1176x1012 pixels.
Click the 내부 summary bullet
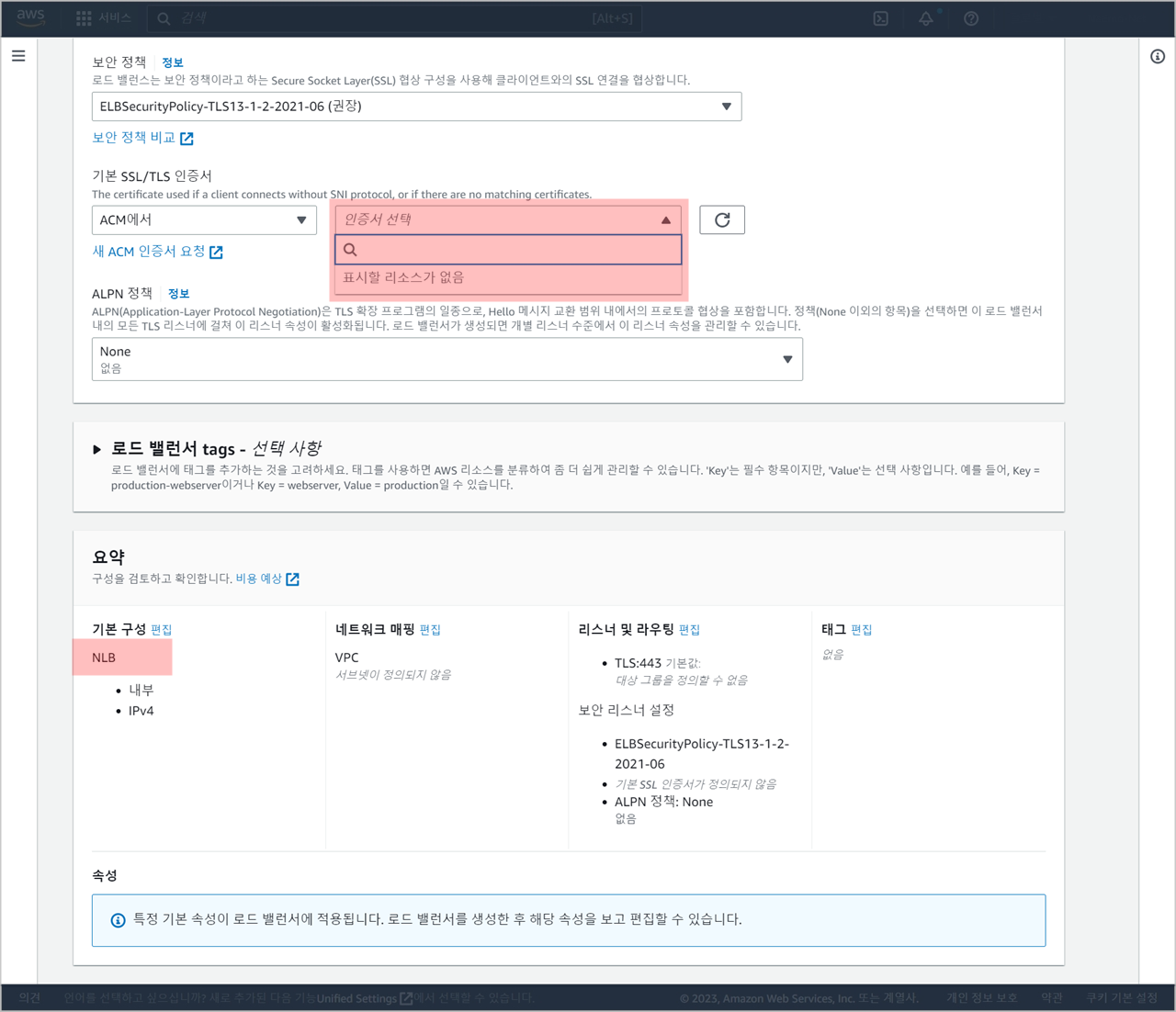[x=141, y=690]
